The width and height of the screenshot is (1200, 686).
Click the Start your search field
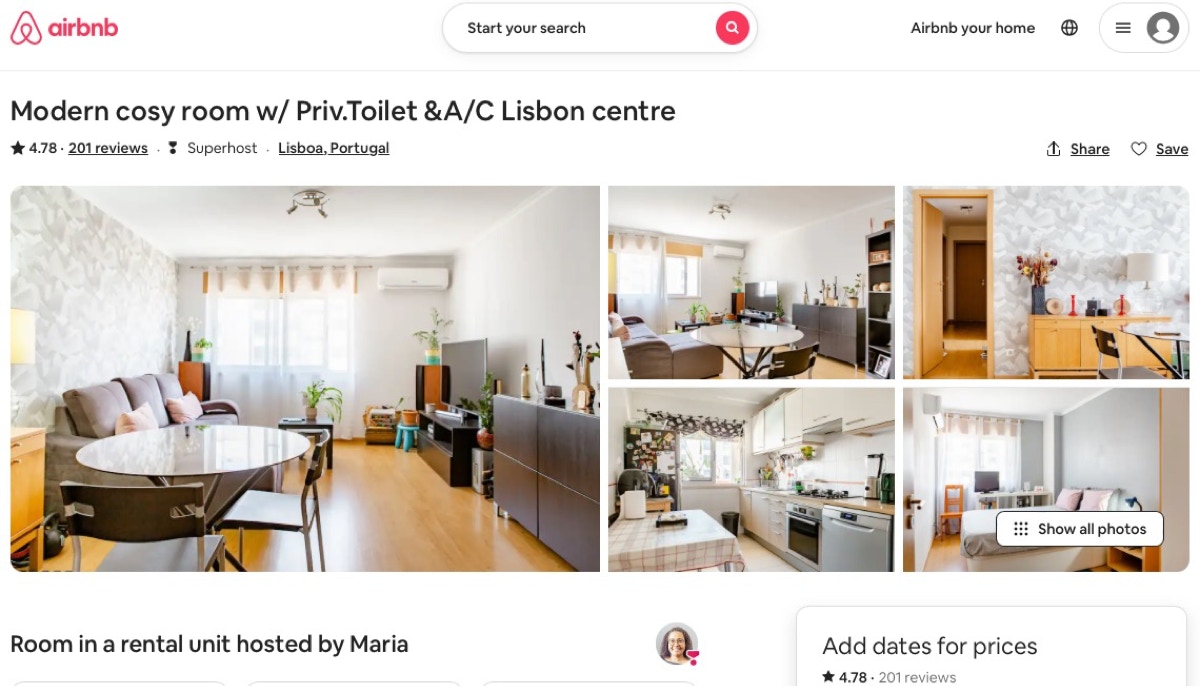(580, 28)
